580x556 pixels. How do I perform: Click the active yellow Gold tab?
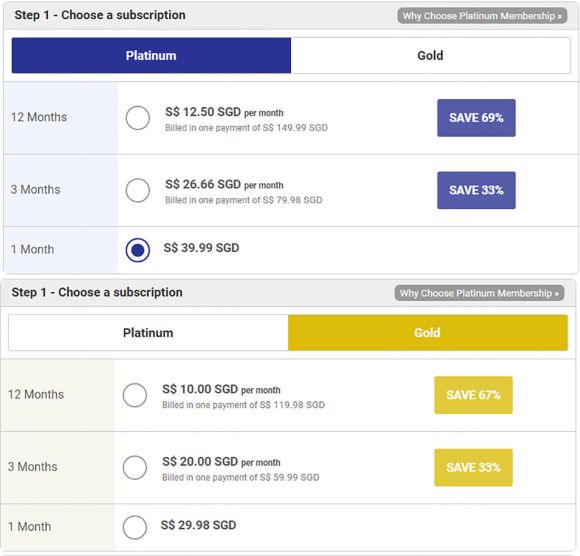[x=428, y=333]
